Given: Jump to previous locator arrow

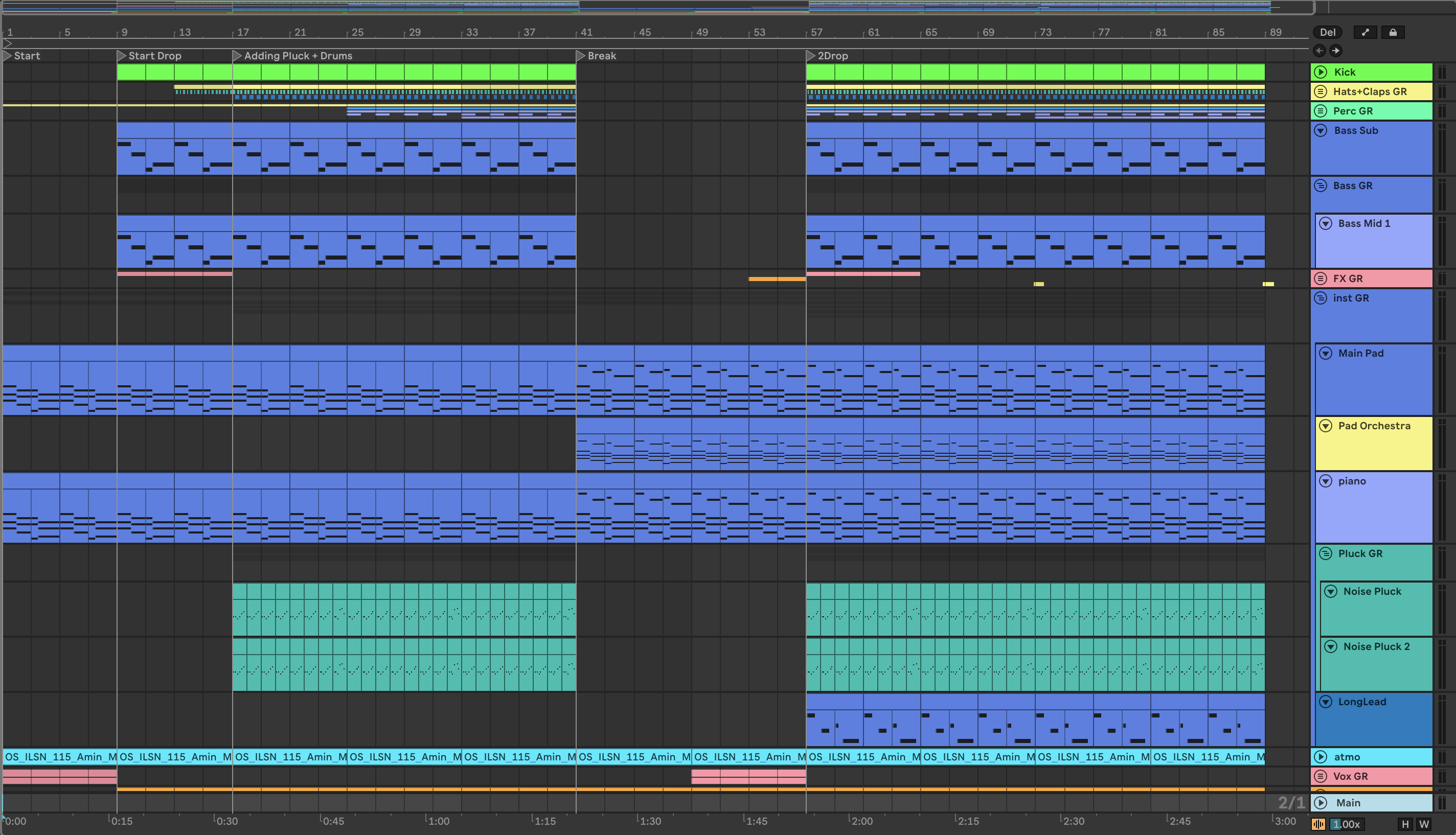Looking at the screenshot, I should (1319, 51).
